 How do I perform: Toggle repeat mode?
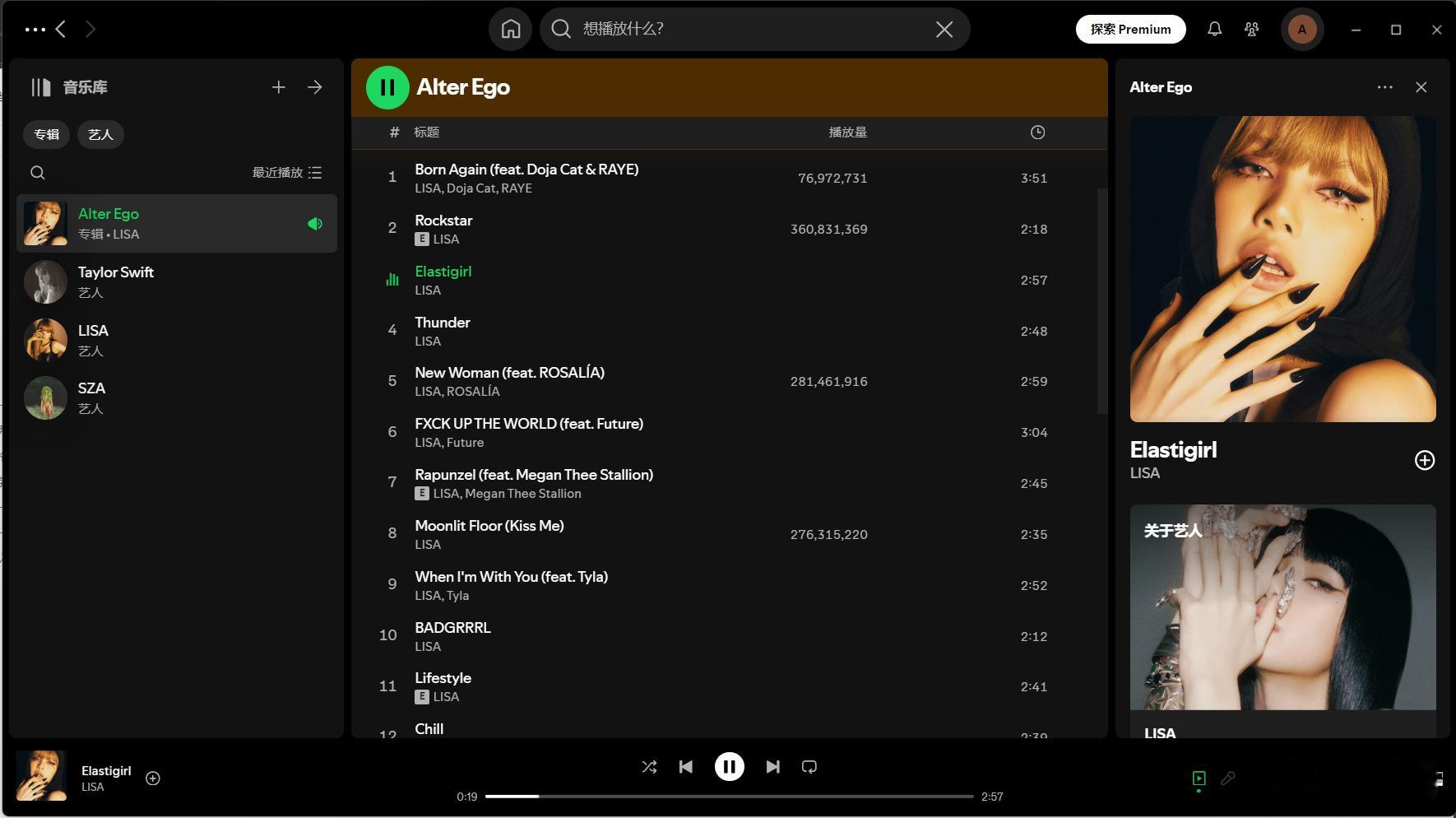(809, 767)
